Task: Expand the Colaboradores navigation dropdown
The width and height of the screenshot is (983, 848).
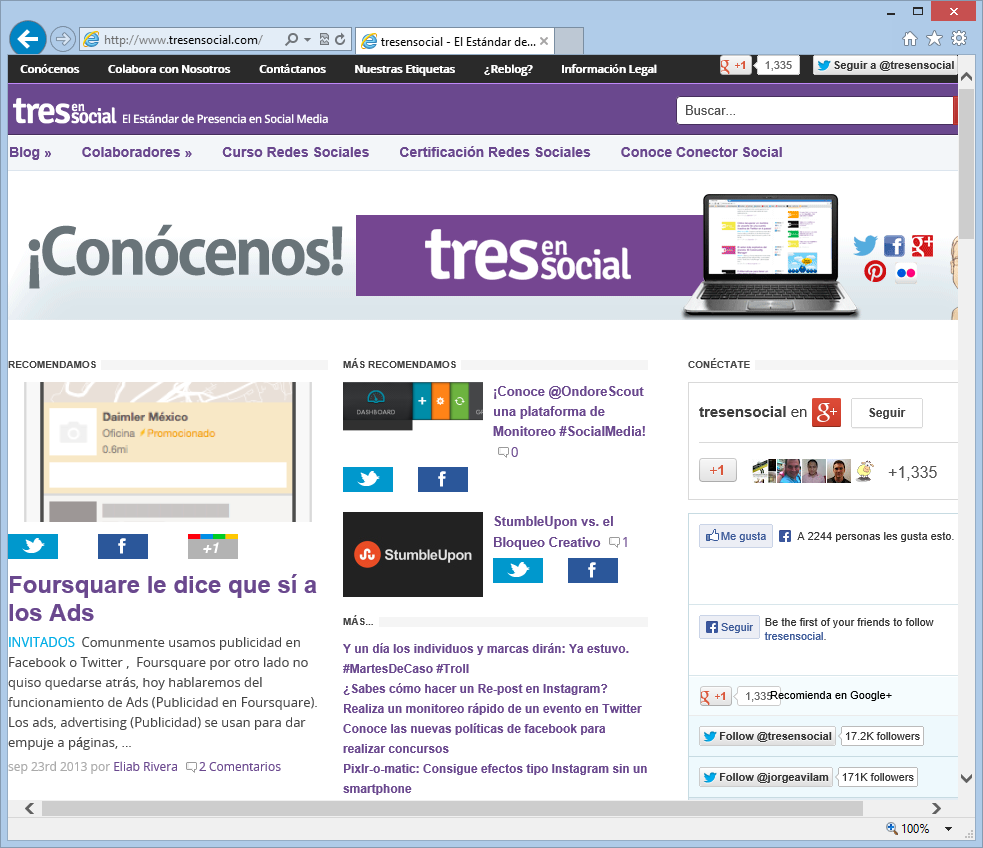Action: [x=137, y=152]
